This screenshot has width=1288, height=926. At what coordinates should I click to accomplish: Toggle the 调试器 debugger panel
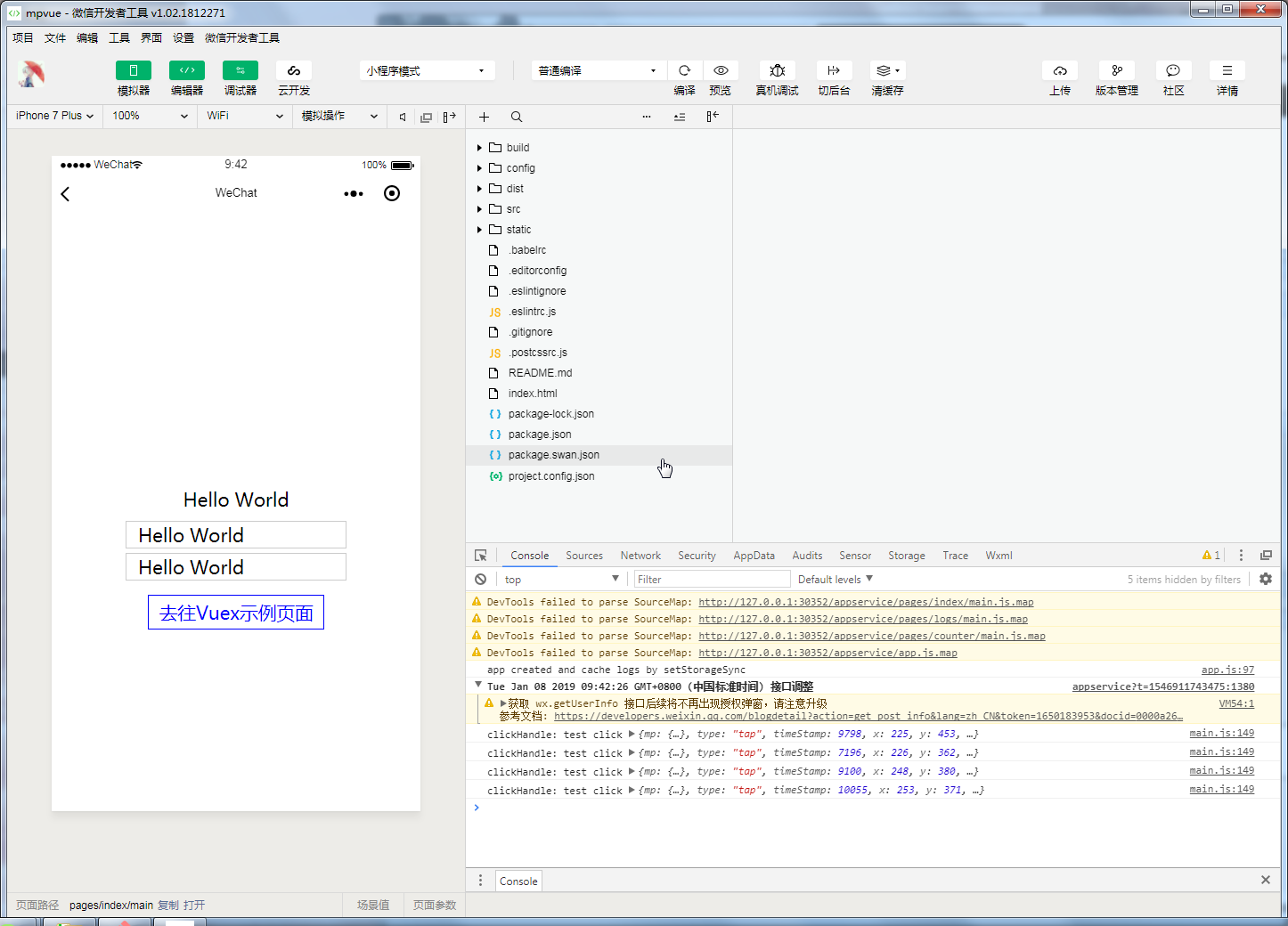pyautogui.click(x=240, y=70)
